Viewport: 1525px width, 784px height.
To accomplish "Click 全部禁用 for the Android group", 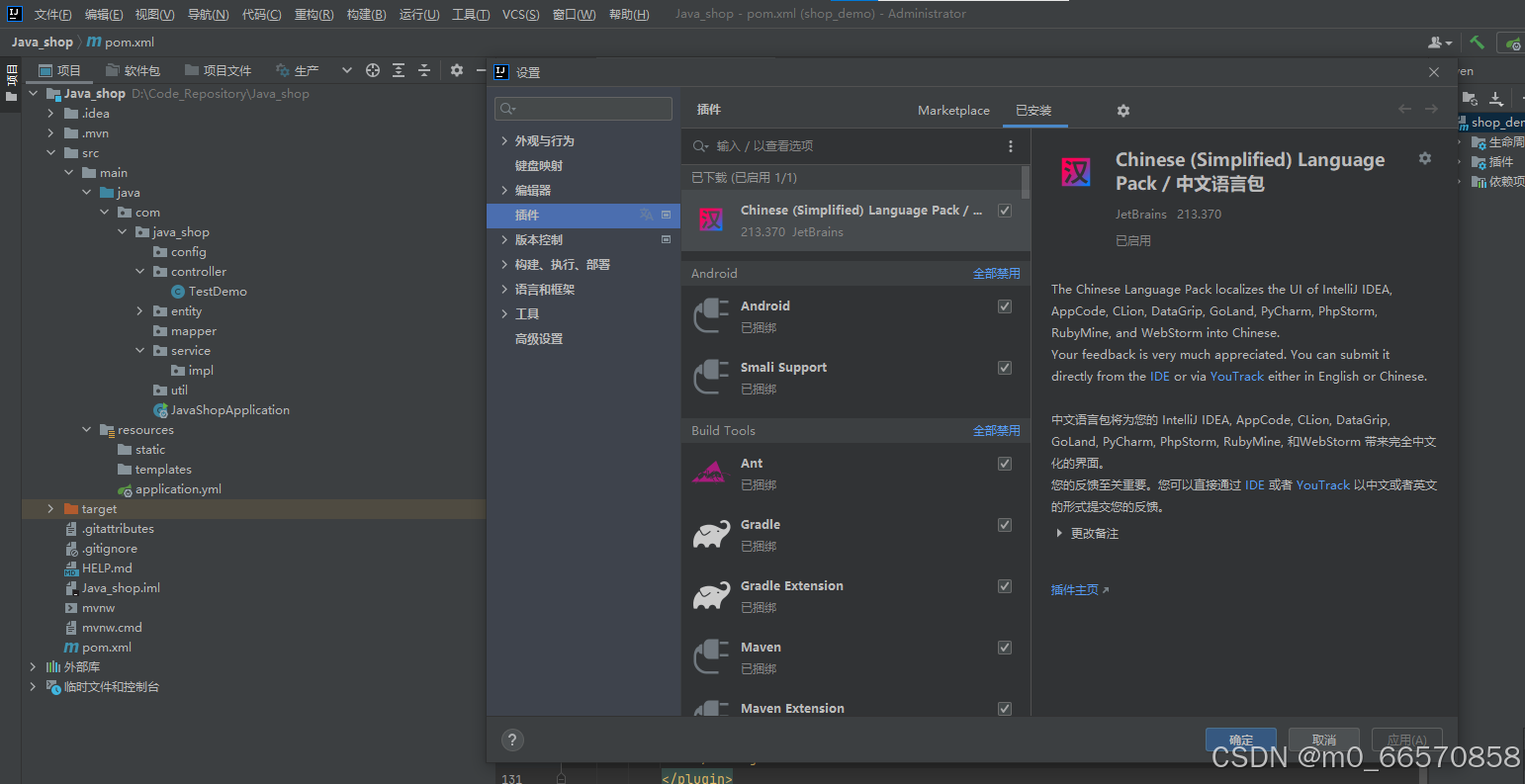I will coord(996,274).
